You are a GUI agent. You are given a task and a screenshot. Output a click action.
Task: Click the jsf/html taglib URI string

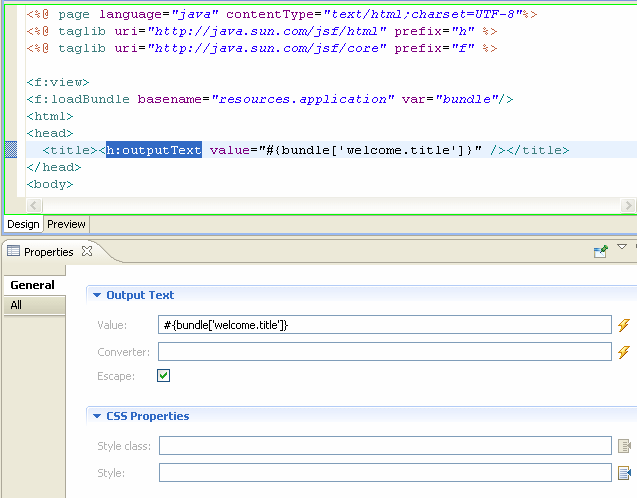click(267, 31)
